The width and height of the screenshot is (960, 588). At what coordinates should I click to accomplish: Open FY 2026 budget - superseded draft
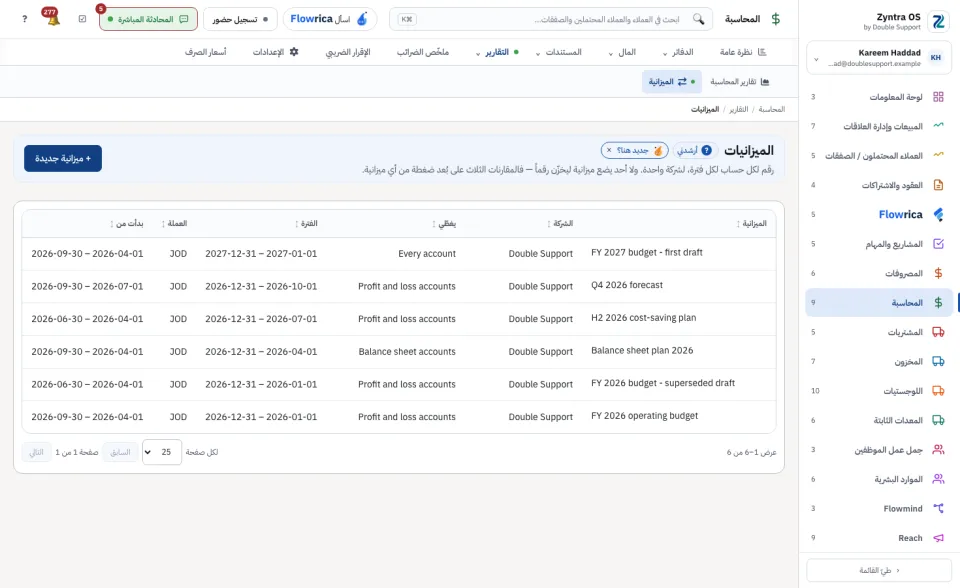[x=662, y=383]
